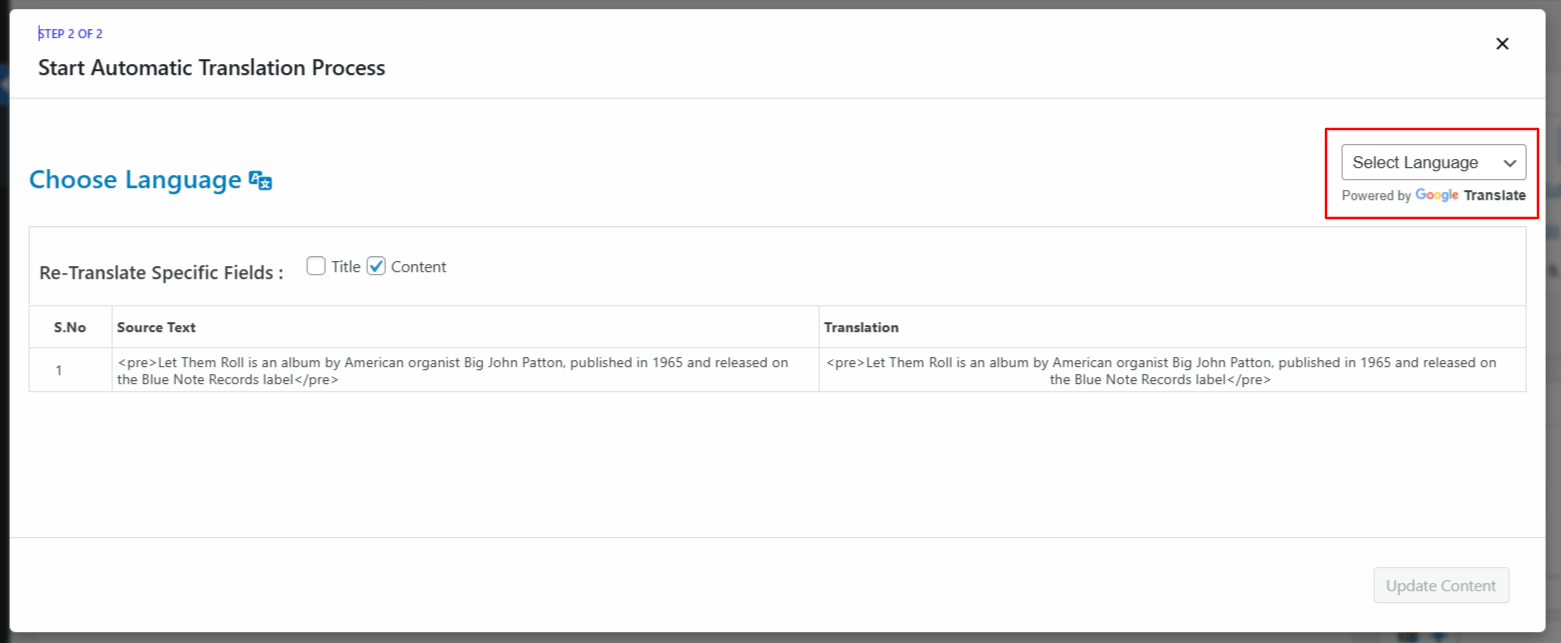Image resolution: width=1561 pixels, height=643 pixels.
Task: Click the bold Translate text beside Google
Action: tap(1495, 196)
